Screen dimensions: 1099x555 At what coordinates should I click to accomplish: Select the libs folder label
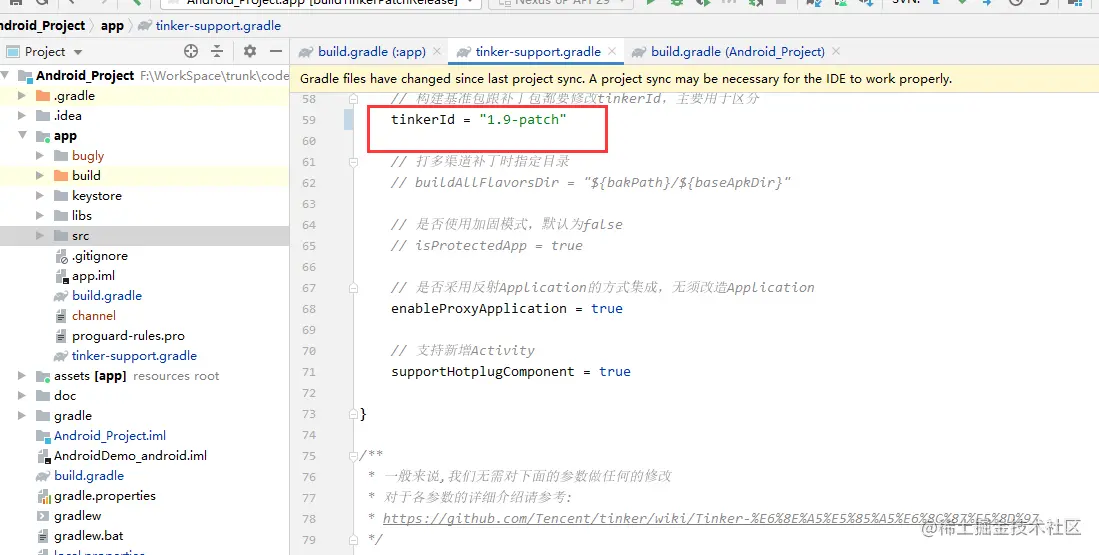[x=81, y=215]
